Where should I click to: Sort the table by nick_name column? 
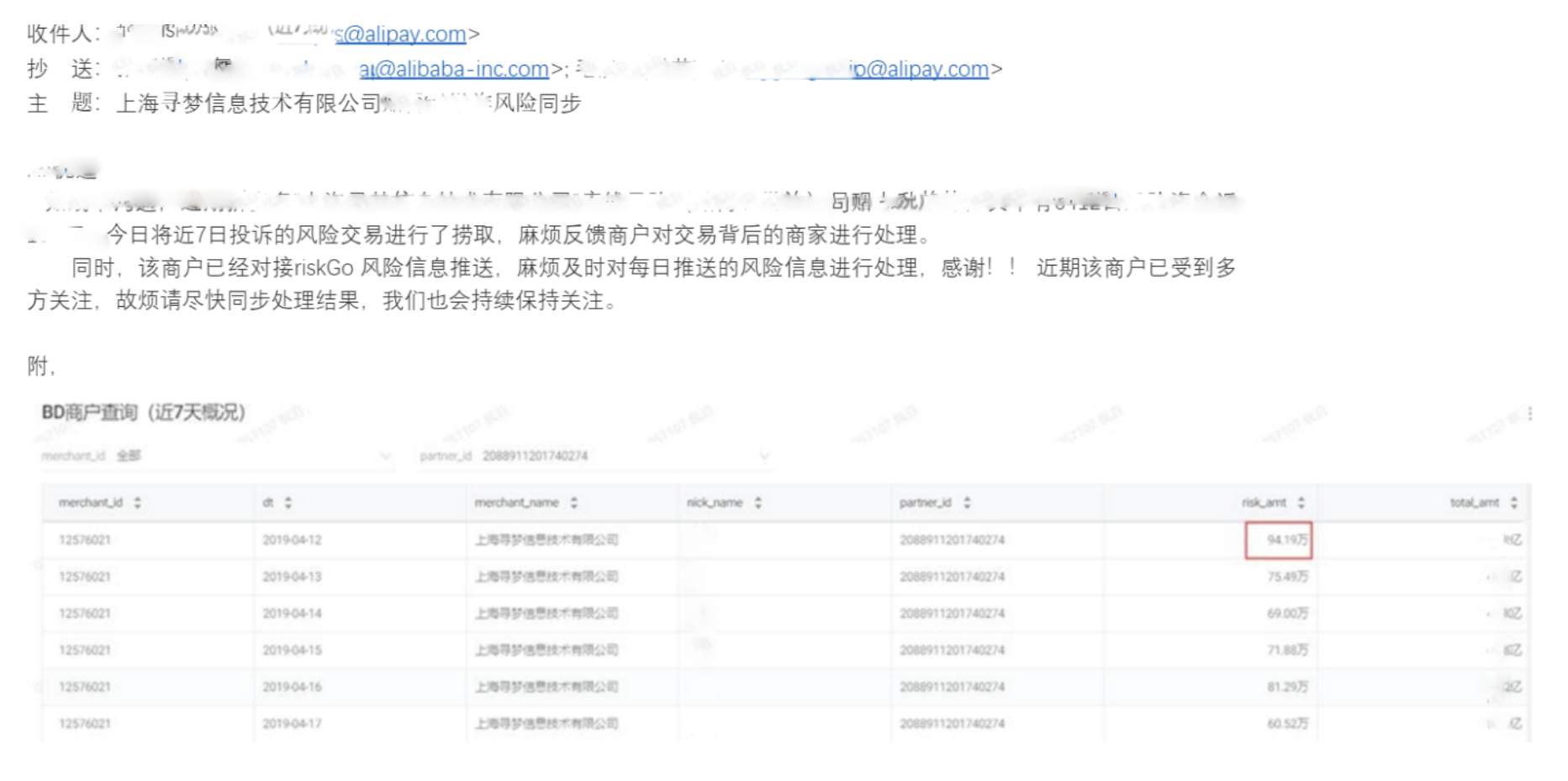tap(758, 503)
